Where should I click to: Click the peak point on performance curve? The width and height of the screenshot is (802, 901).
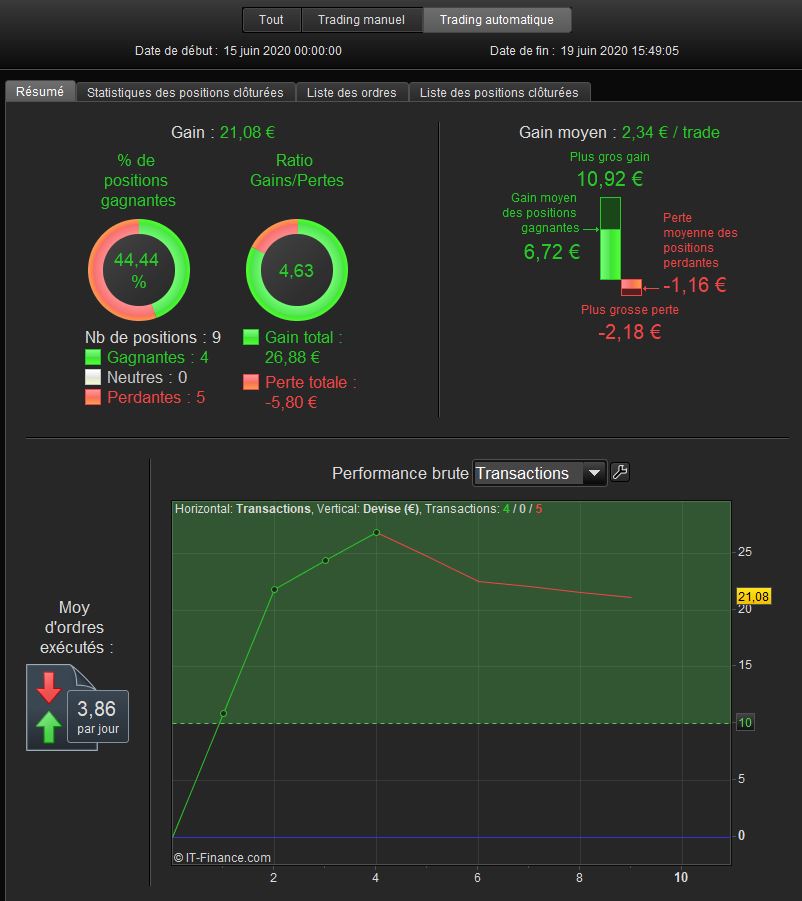point(376,533)
